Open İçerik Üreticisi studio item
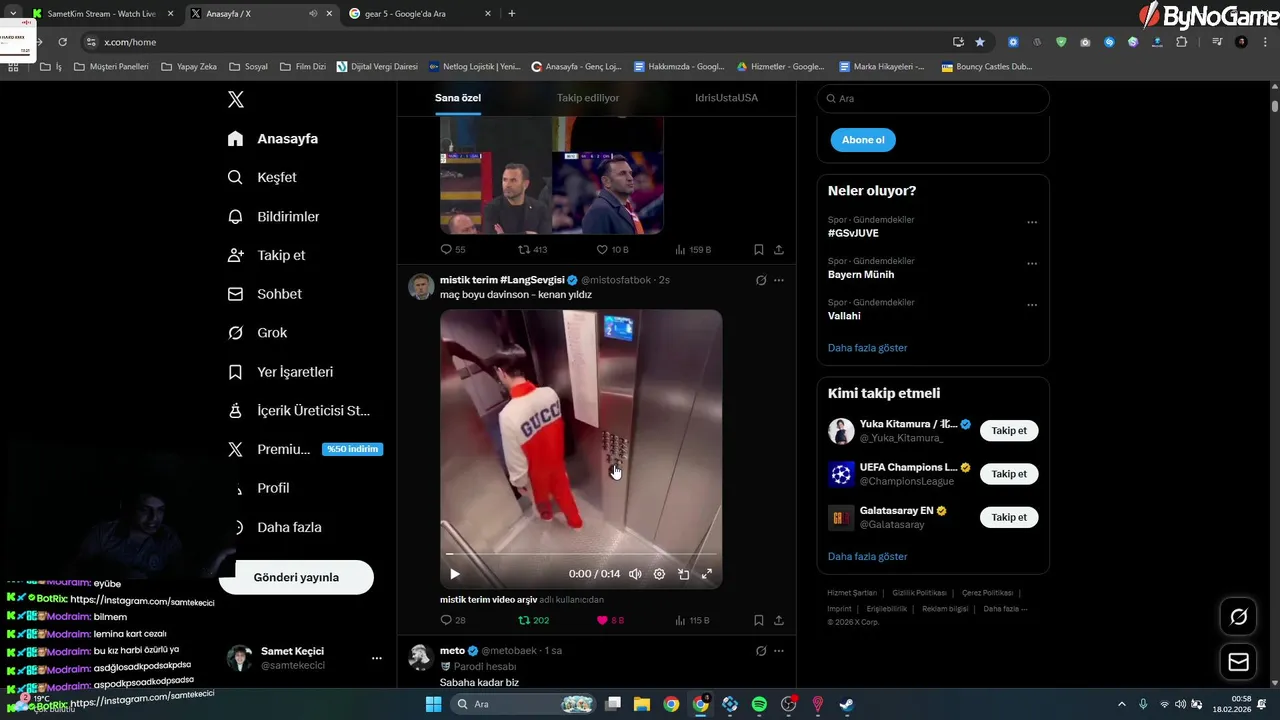This screenshot has width=1280, height=720. (298, 410)
